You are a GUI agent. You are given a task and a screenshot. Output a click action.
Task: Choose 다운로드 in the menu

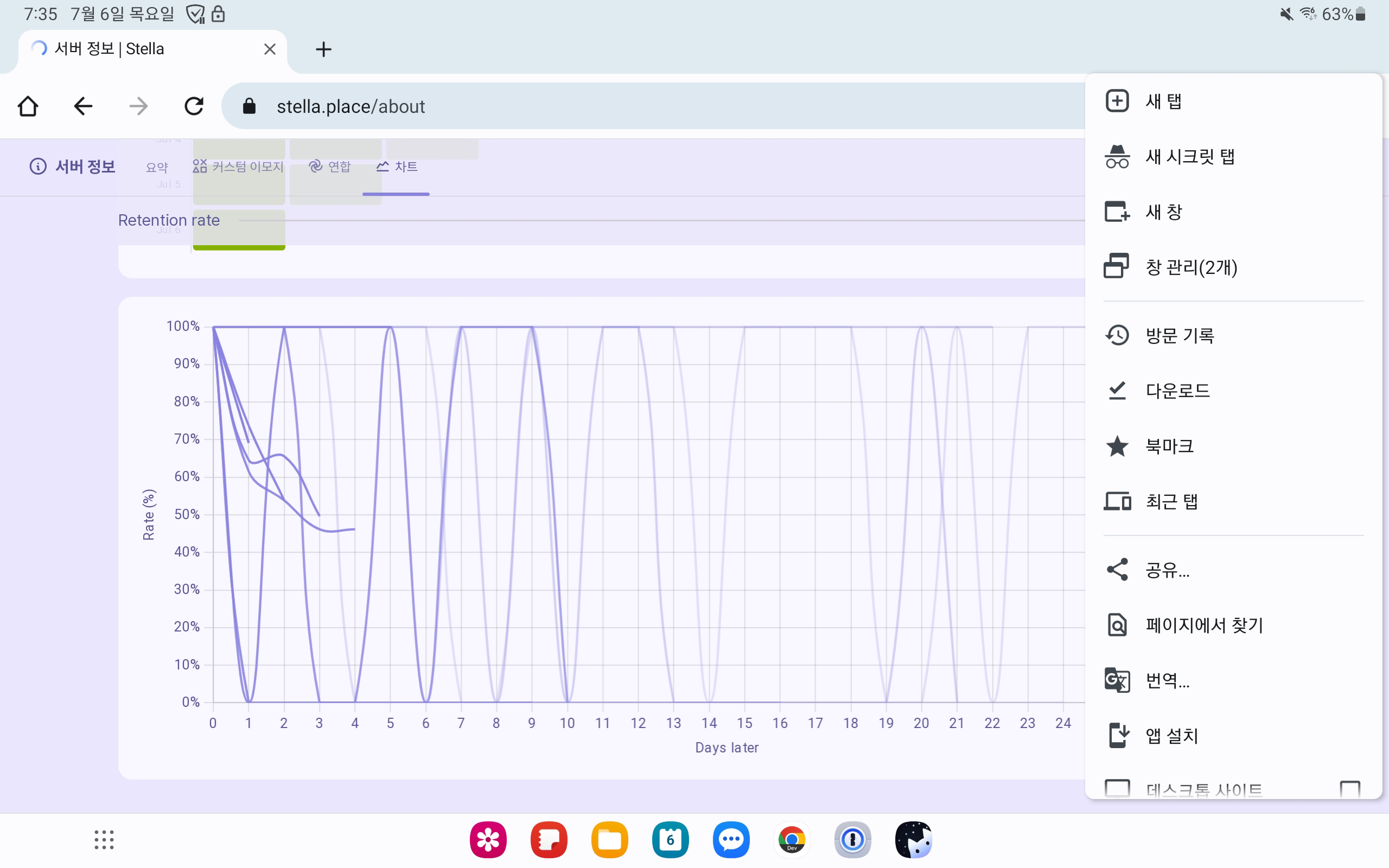pyautogui.click(x=1177, y=391)
